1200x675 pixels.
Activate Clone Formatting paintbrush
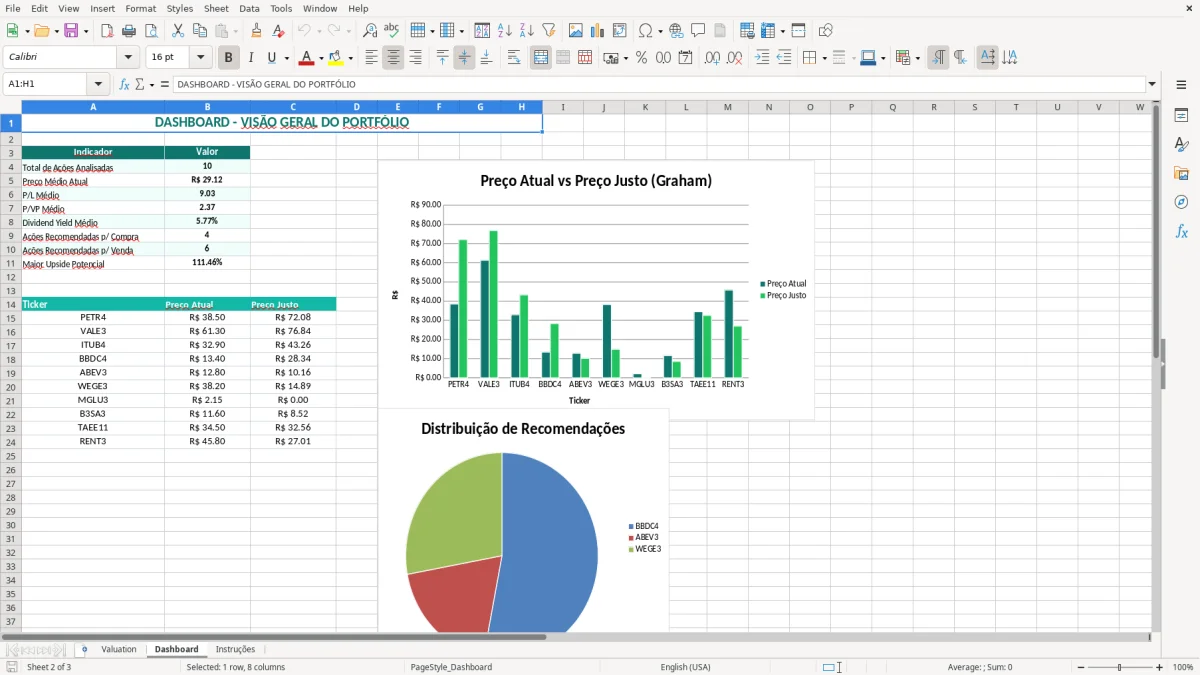(256, 31)
